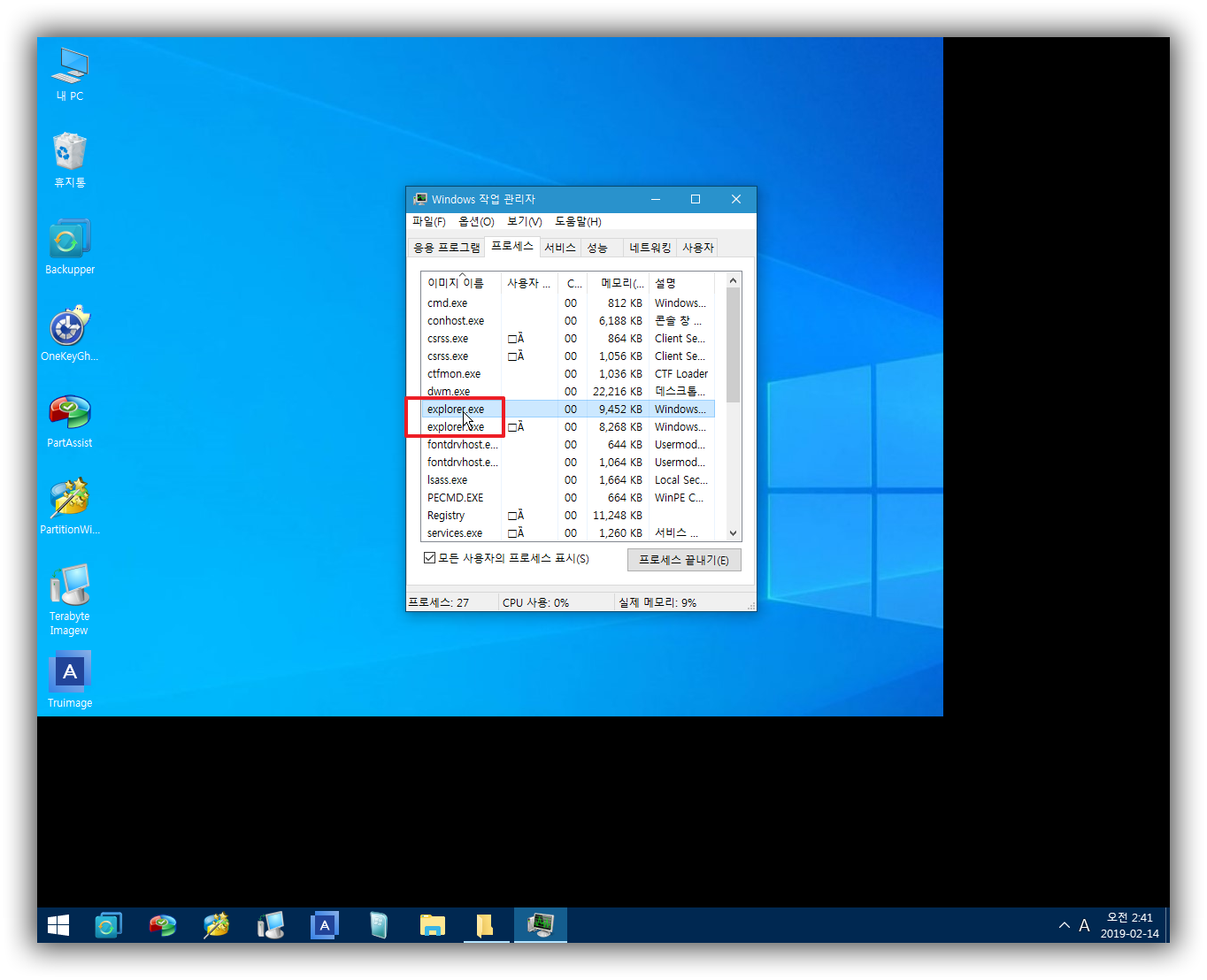1207x980 pixels.
Task: Select explorer.exe row using 8,268 KB
Action: [x=568, y=426]
